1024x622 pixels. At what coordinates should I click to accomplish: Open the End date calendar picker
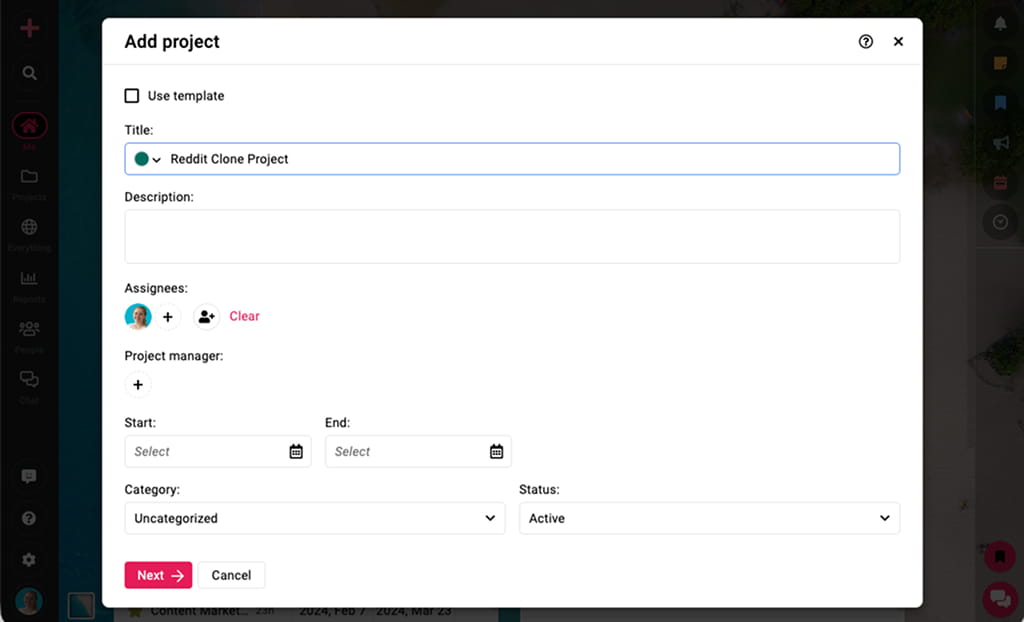click(x=496, y=451)
